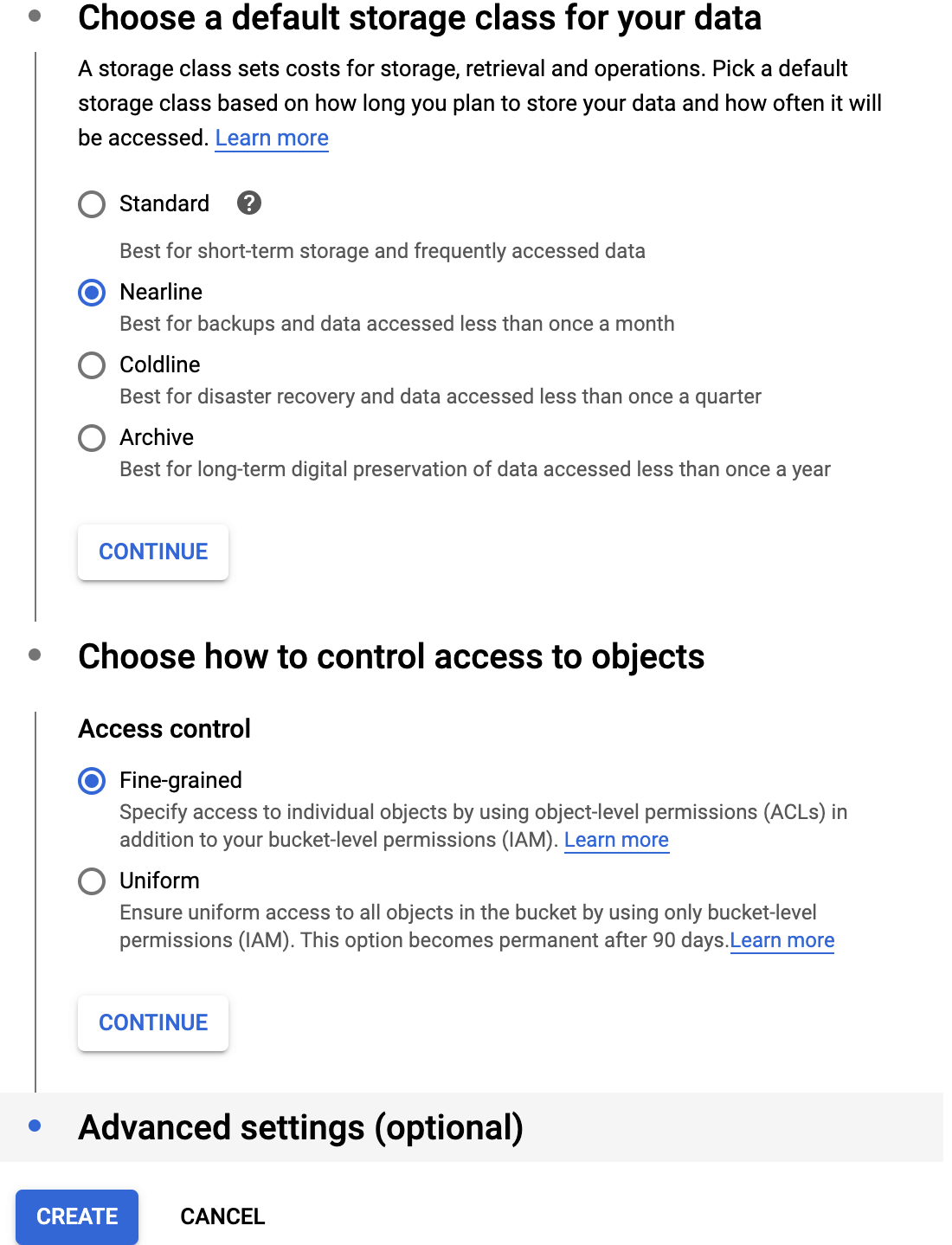Switch to Uniform access control
This screenshot has height=1245, width=952.
(92, 881)
